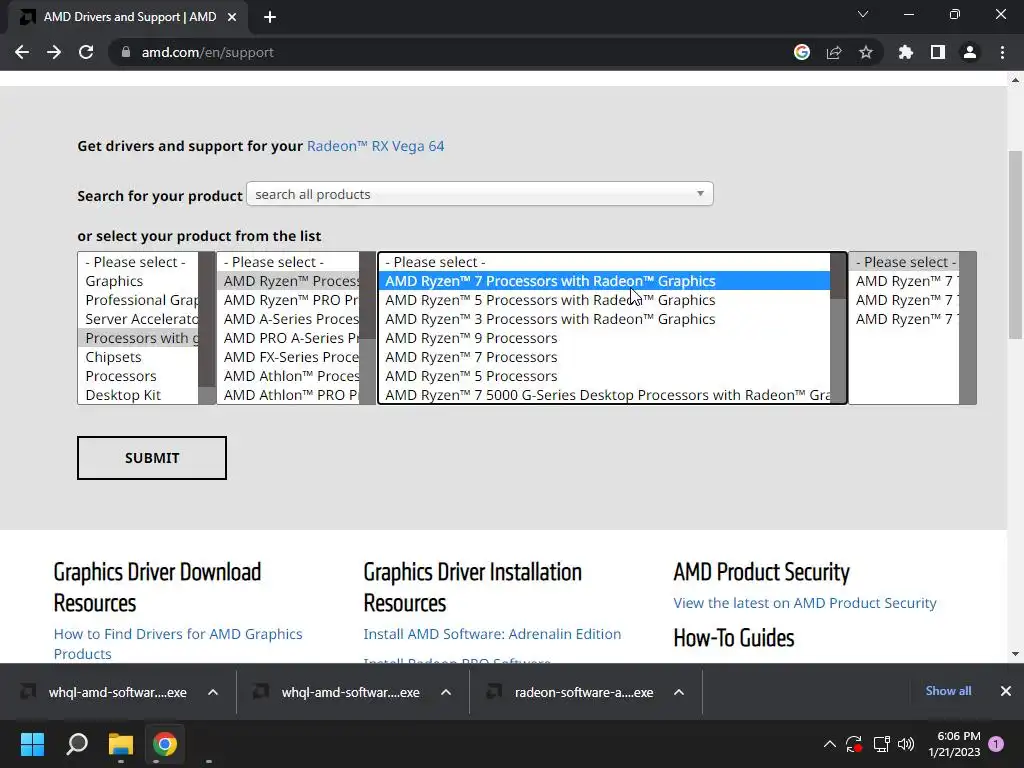1024x768 pixels.
Task: Select AMD PRO A-Series Processors in second list
Action: point(288,338)
